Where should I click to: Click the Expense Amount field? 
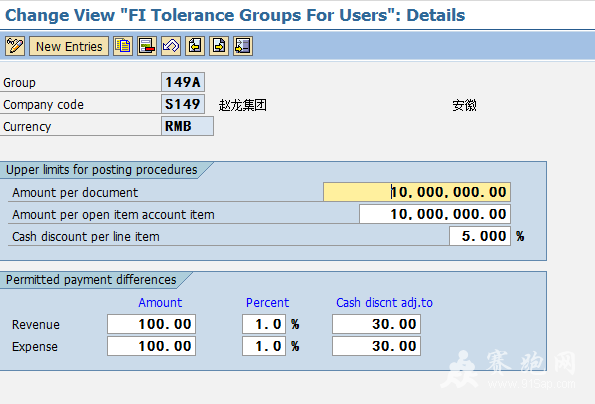[151, 346]
